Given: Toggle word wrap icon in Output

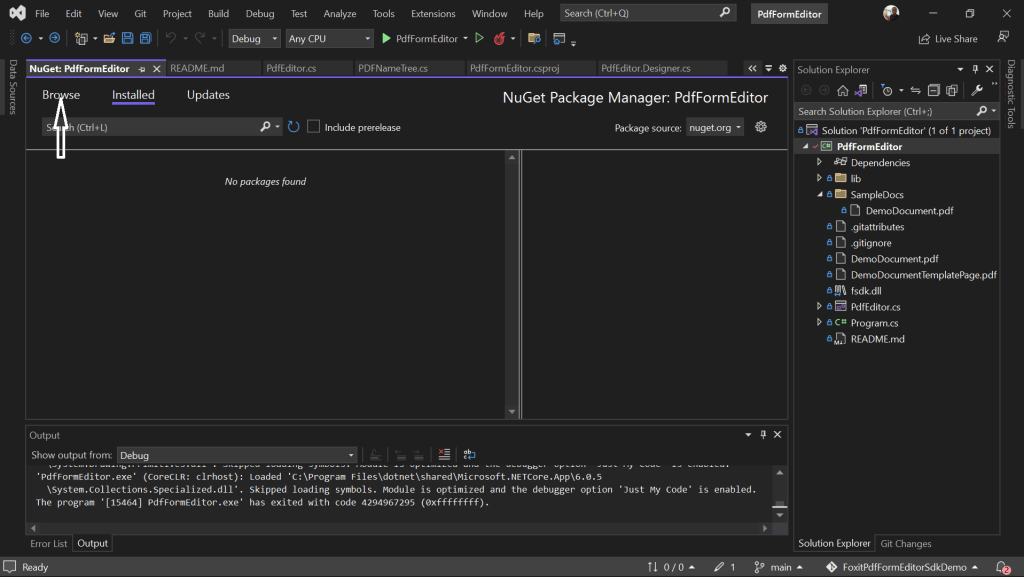Looking at the screenshot, I should coord(469,454).
